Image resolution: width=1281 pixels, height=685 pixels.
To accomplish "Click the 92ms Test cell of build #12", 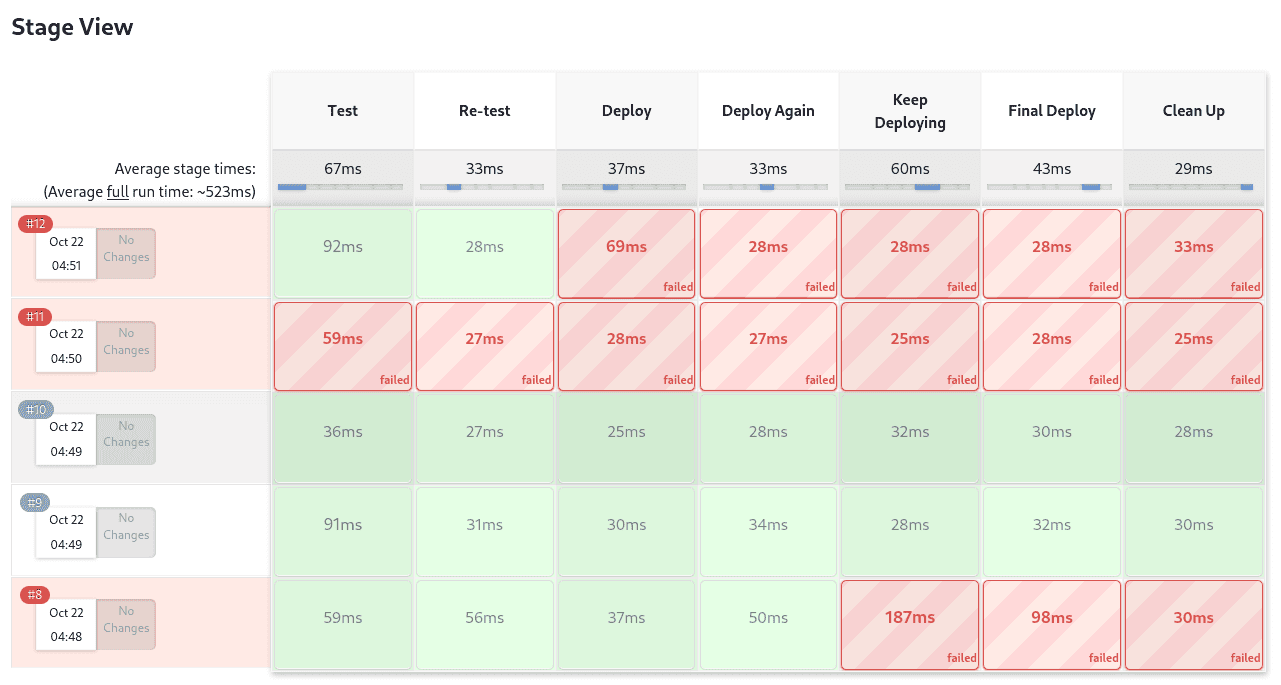I will coord(342,253).
